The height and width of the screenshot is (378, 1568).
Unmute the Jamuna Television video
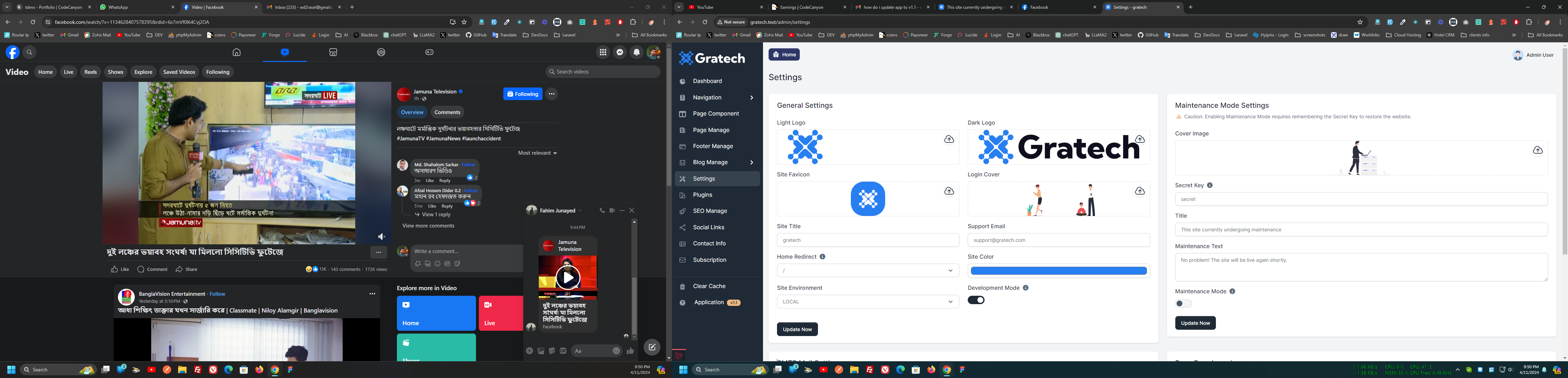[x=381, y=237]
